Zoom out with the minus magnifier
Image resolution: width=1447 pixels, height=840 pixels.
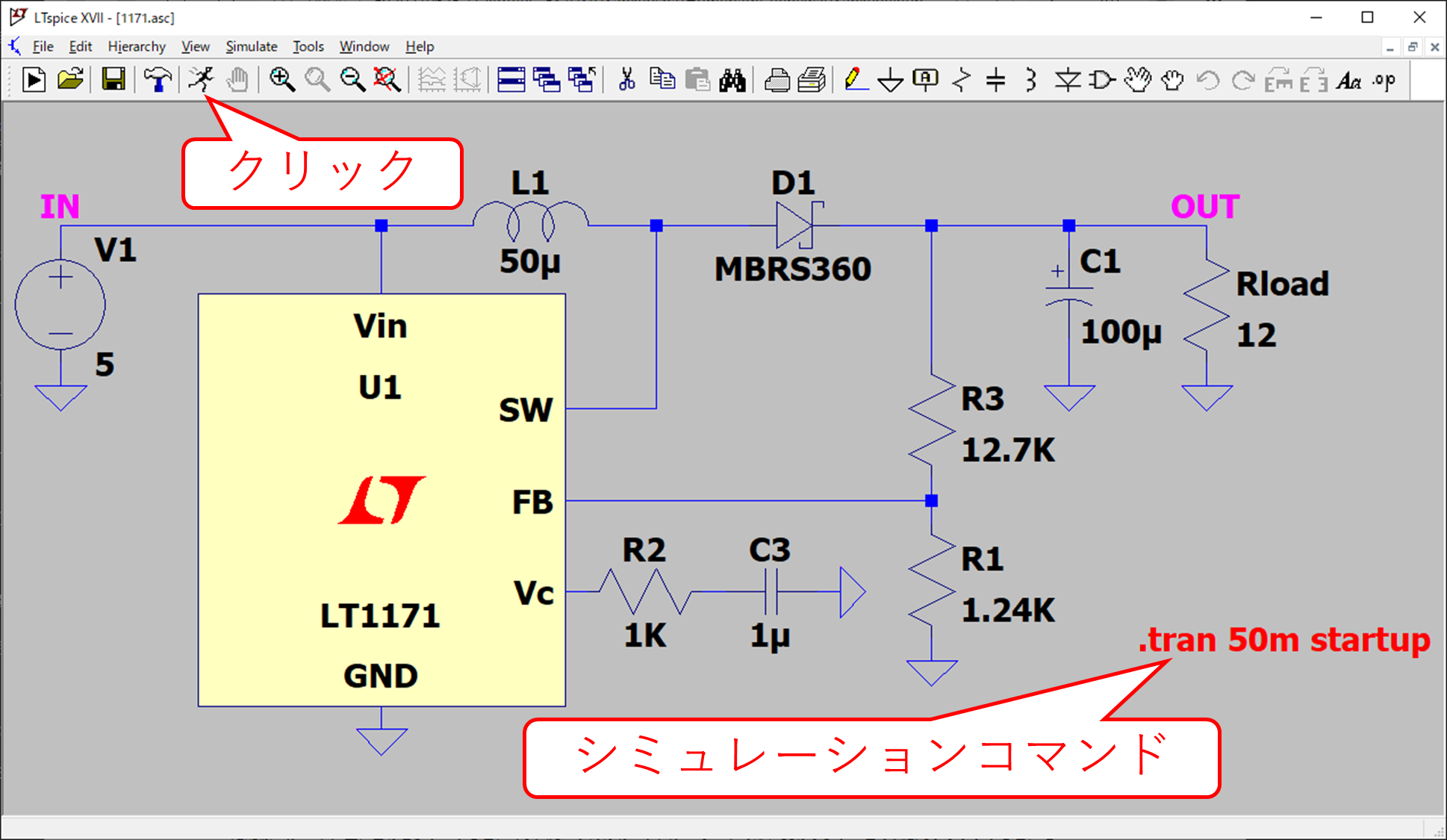tap(352, 79)
